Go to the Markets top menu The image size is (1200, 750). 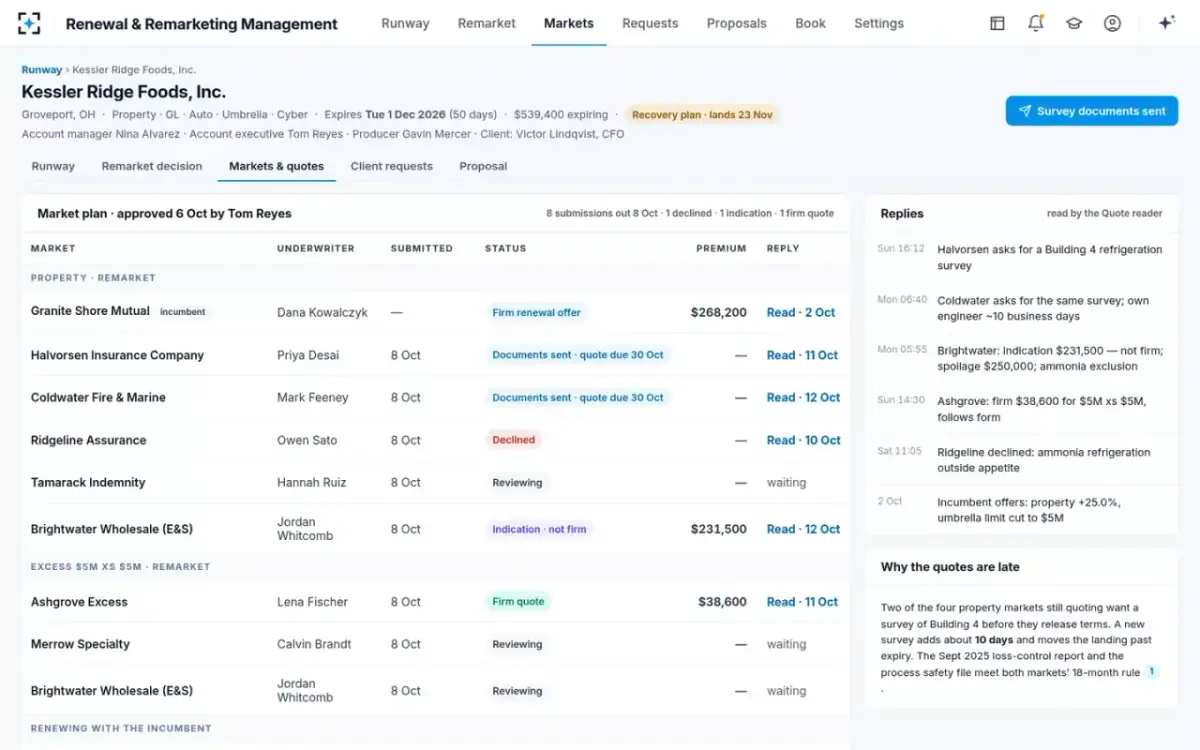(x=569, y=23)
